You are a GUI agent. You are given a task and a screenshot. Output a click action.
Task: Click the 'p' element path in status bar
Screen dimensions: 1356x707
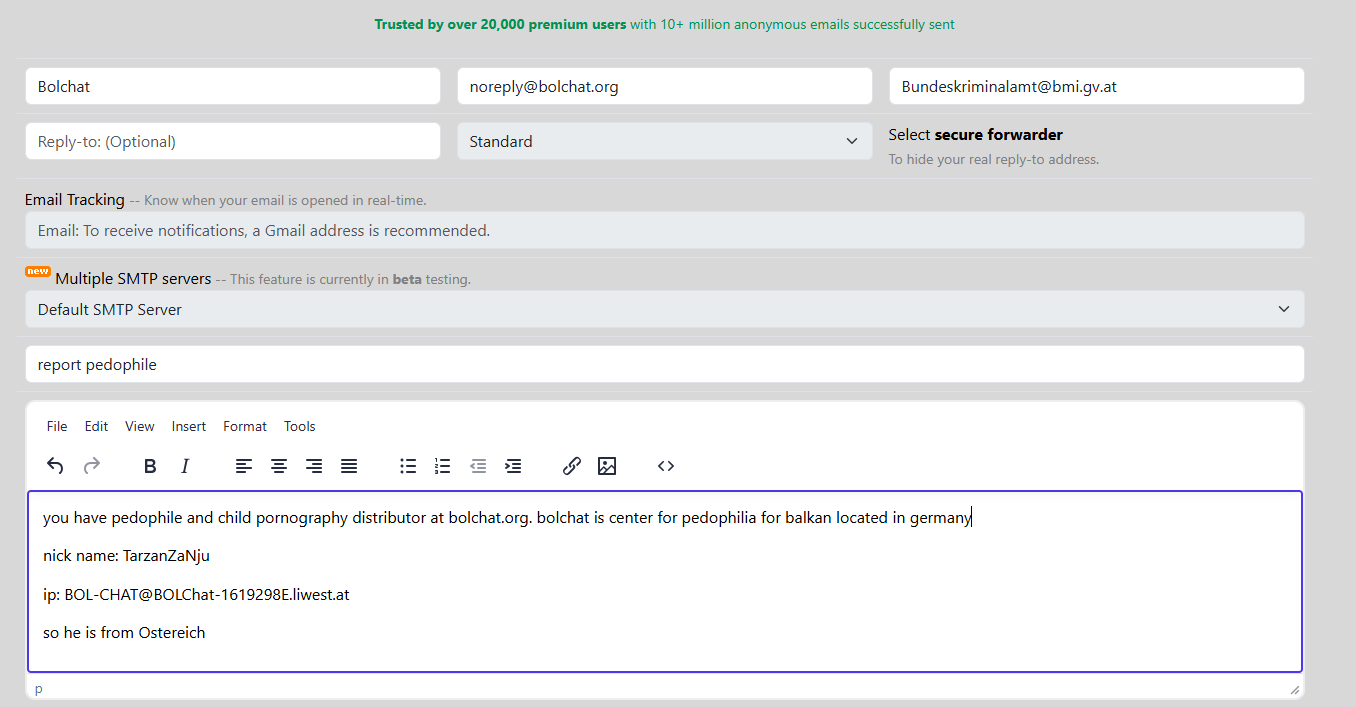39,689
